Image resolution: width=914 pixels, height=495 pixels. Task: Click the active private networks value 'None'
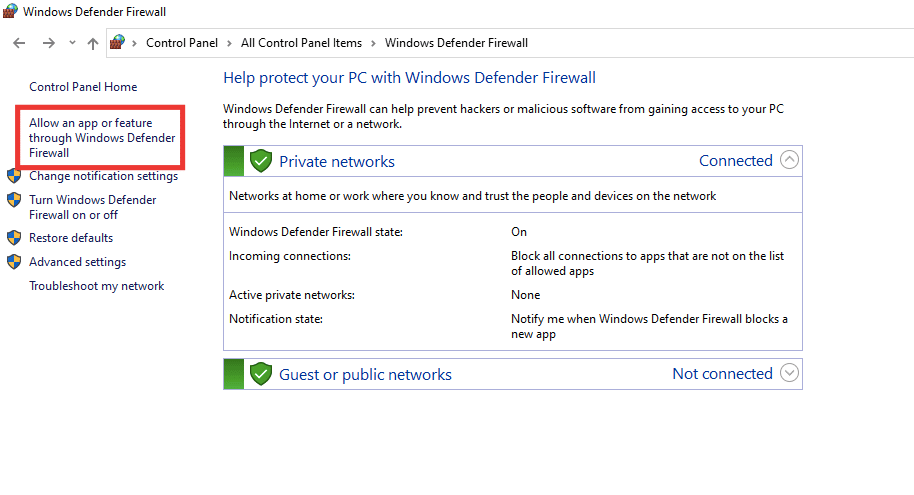coord(526,295)
